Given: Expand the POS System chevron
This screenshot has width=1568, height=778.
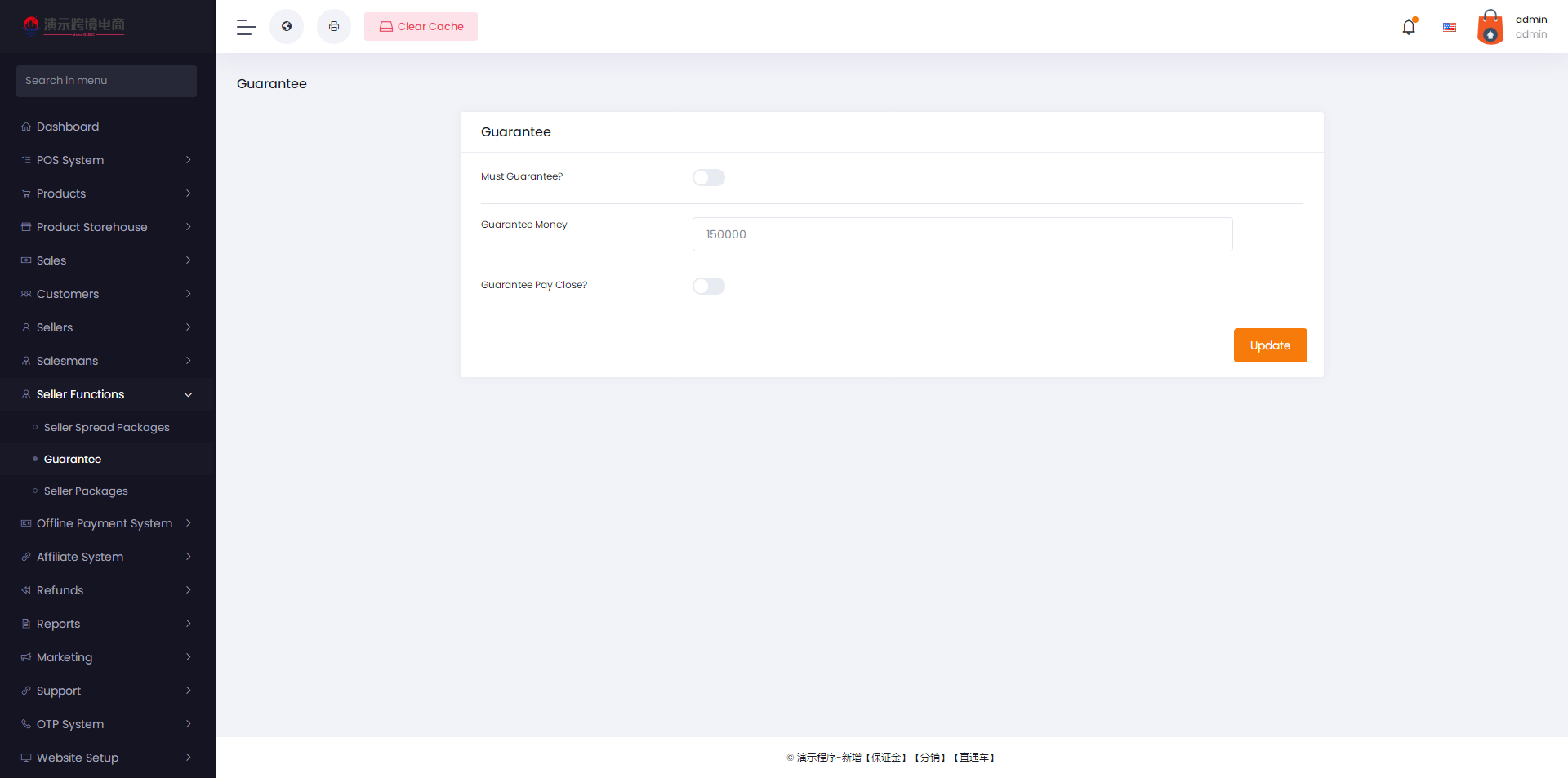Looking at the screenshot, I should (188, 160).
